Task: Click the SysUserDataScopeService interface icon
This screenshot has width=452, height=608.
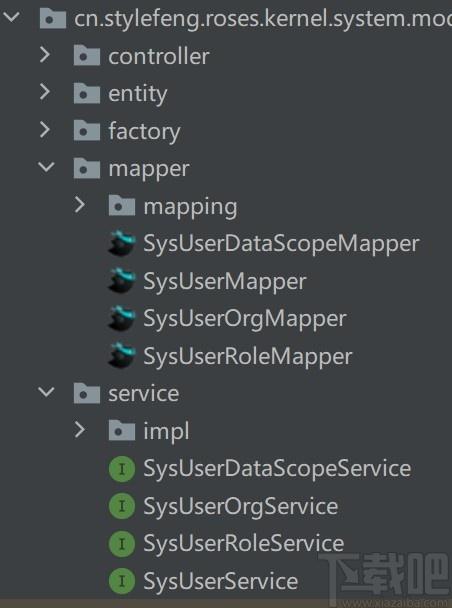Action: point(122,469)
